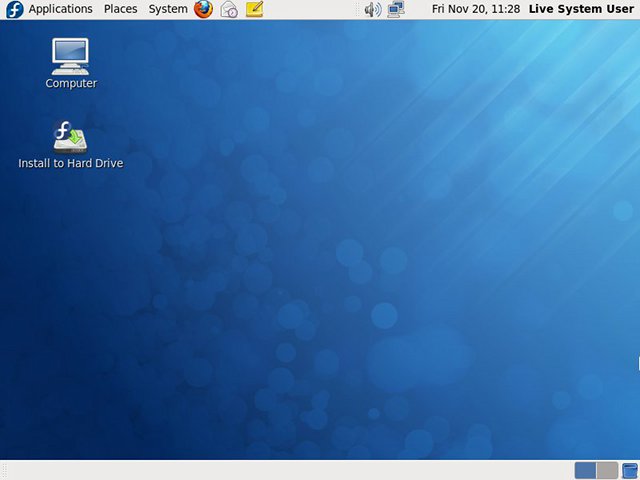Switch to the second workspace

(607, 470)
